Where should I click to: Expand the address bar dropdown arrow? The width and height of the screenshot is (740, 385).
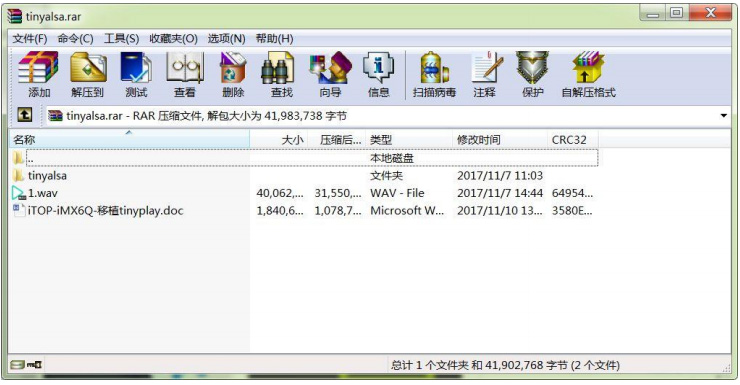[723, 116]
